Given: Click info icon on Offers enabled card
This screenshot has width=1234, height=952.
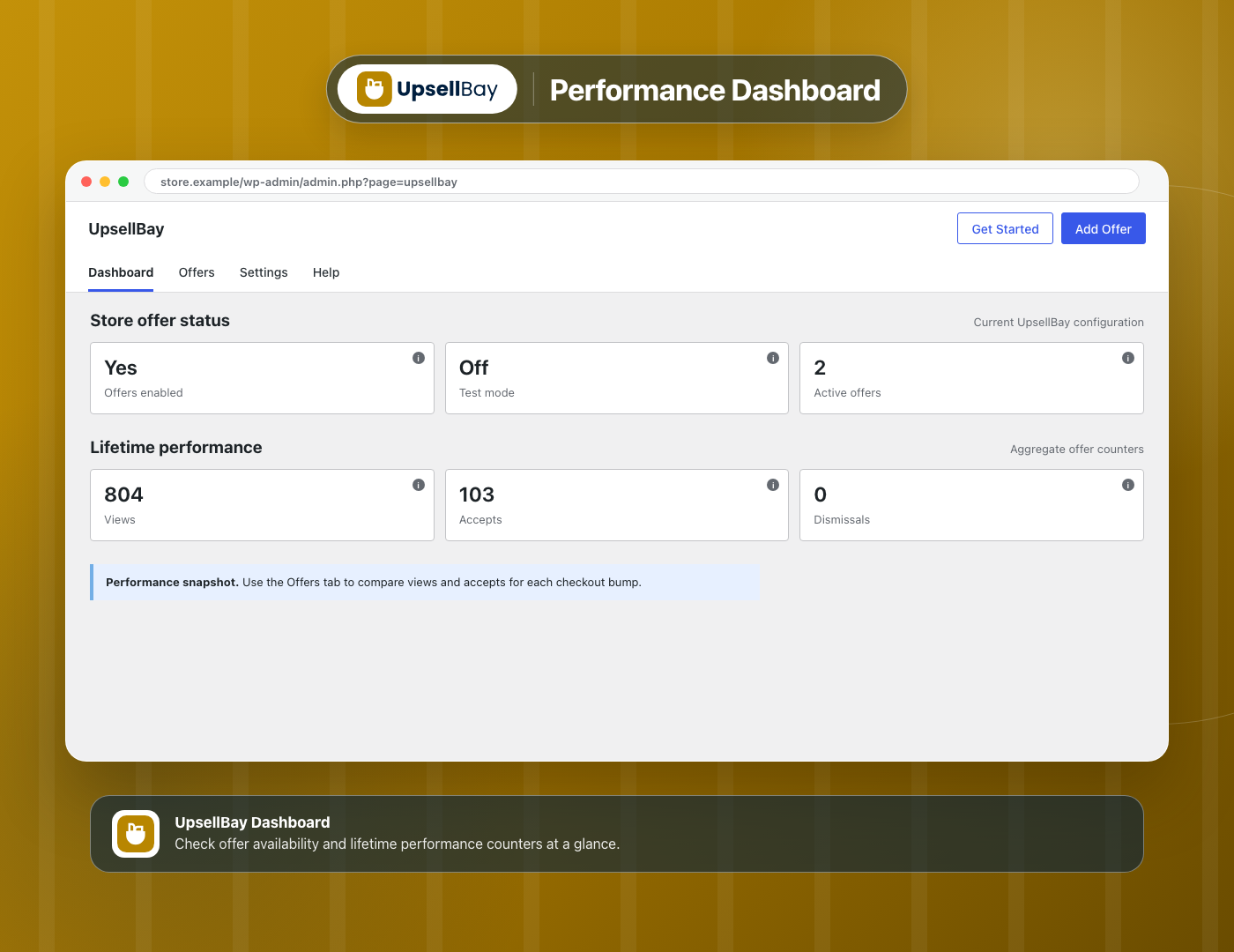Looking at the screenshot, I should (419, 358).
